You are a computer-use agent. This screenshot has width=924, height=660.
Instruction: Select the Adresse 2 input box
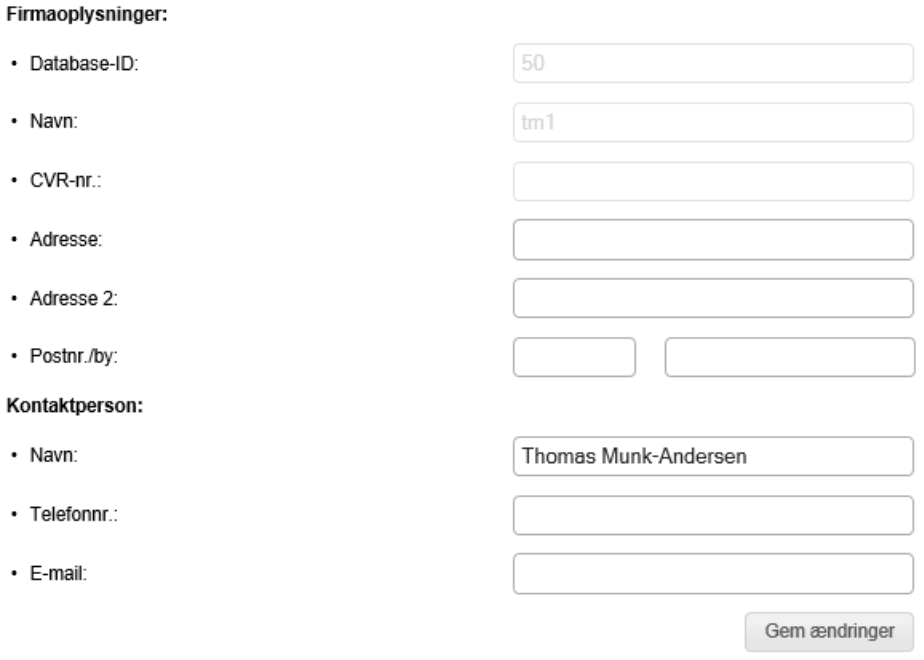(713, 298)
